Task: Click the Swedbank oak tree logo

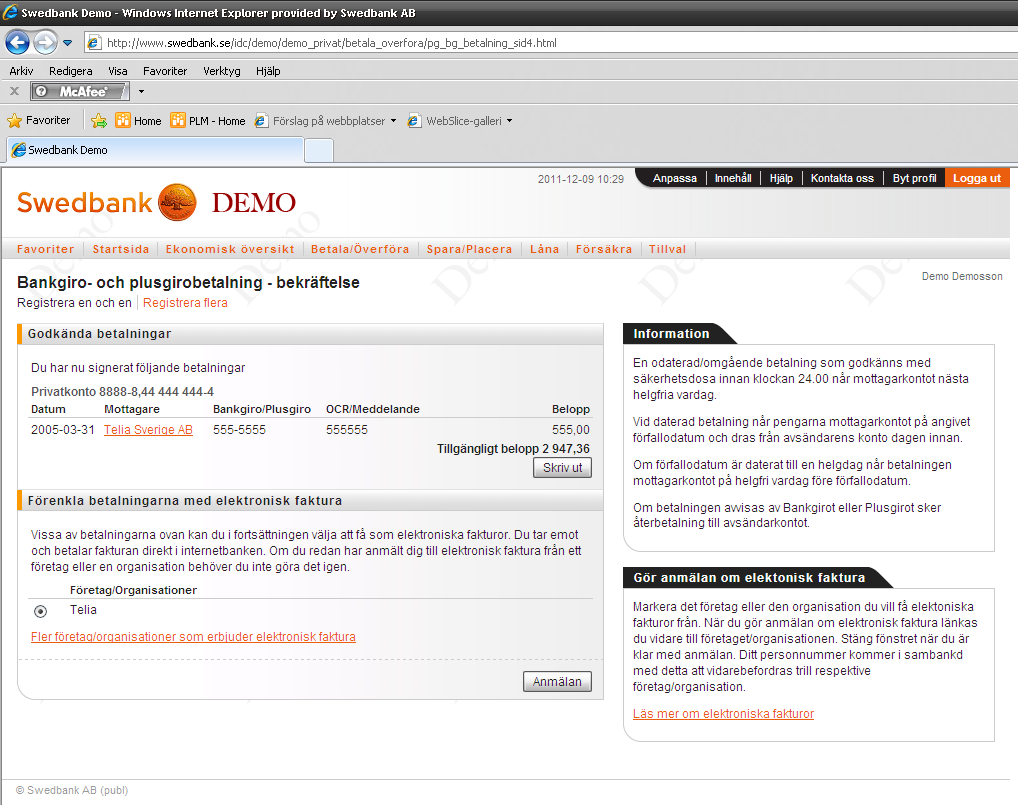Action: click(x=177, y=203)
